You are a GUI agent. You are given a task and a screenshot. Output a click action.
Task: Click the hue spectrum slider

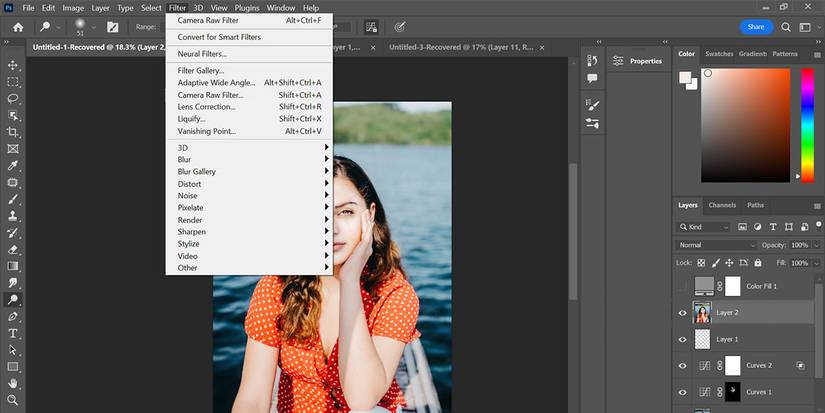[808, 125]
